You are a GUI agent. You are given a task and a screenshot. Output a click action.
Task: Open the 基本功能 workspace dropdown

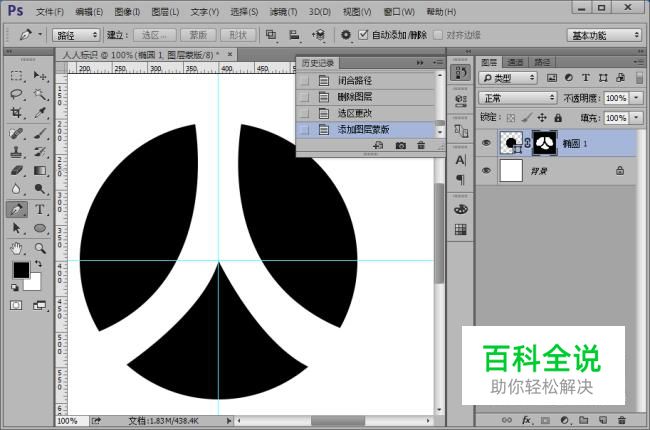tap(604, 35)
